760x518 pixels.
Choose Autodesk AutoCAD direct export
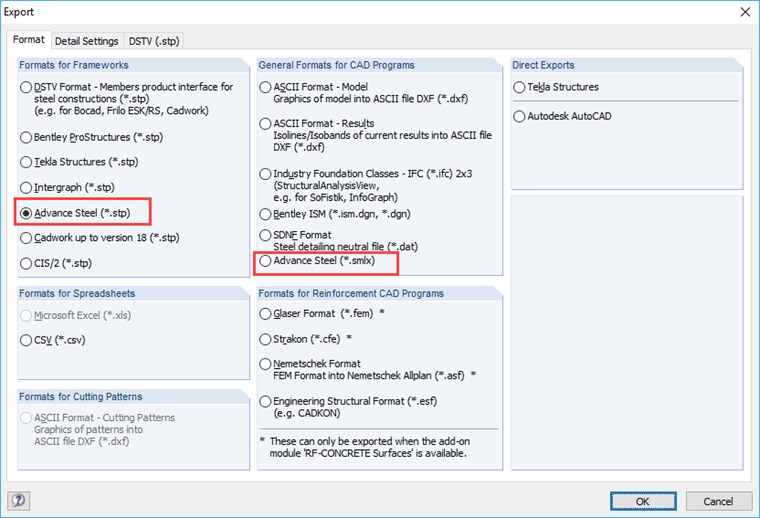pyautogui.click(x=519, y=116)
